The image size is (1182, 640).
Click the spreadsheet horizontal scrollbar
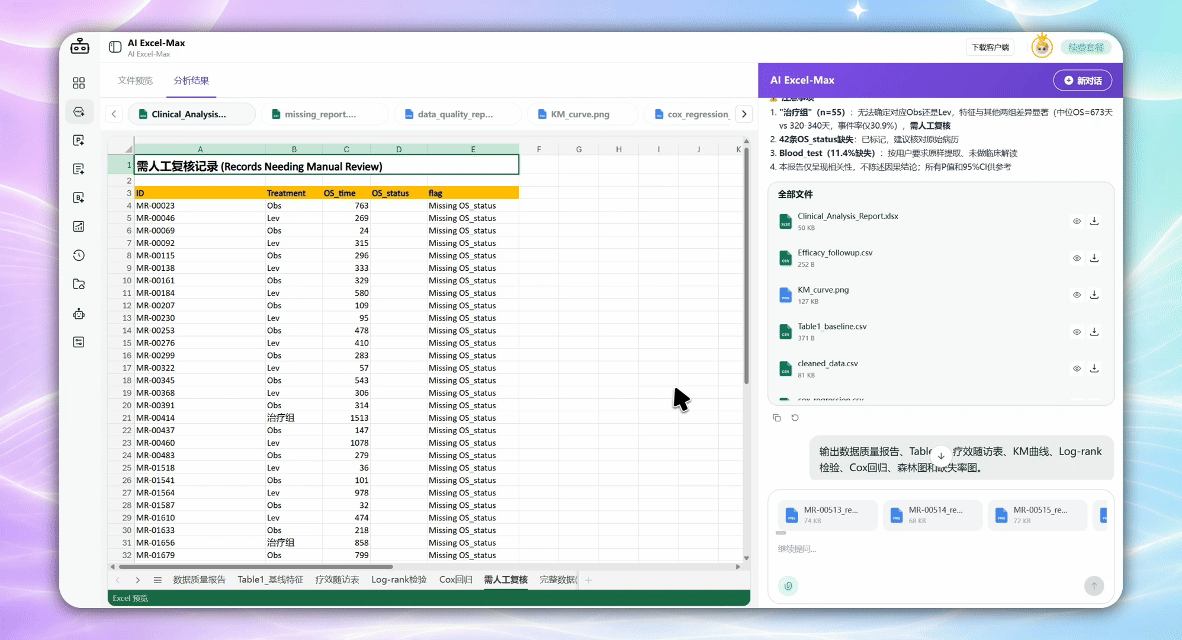click(255, 567)
